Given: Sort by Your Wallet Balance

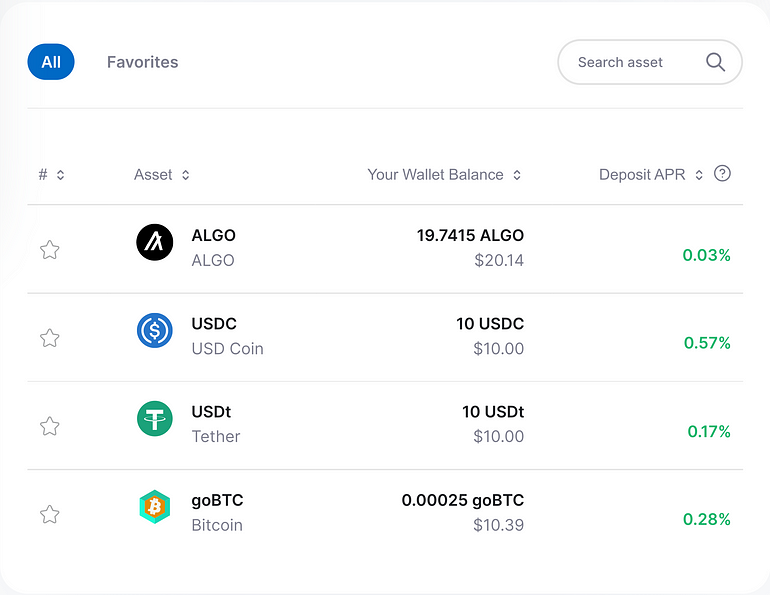Looking at the screenshot, I should click(444, 175).
